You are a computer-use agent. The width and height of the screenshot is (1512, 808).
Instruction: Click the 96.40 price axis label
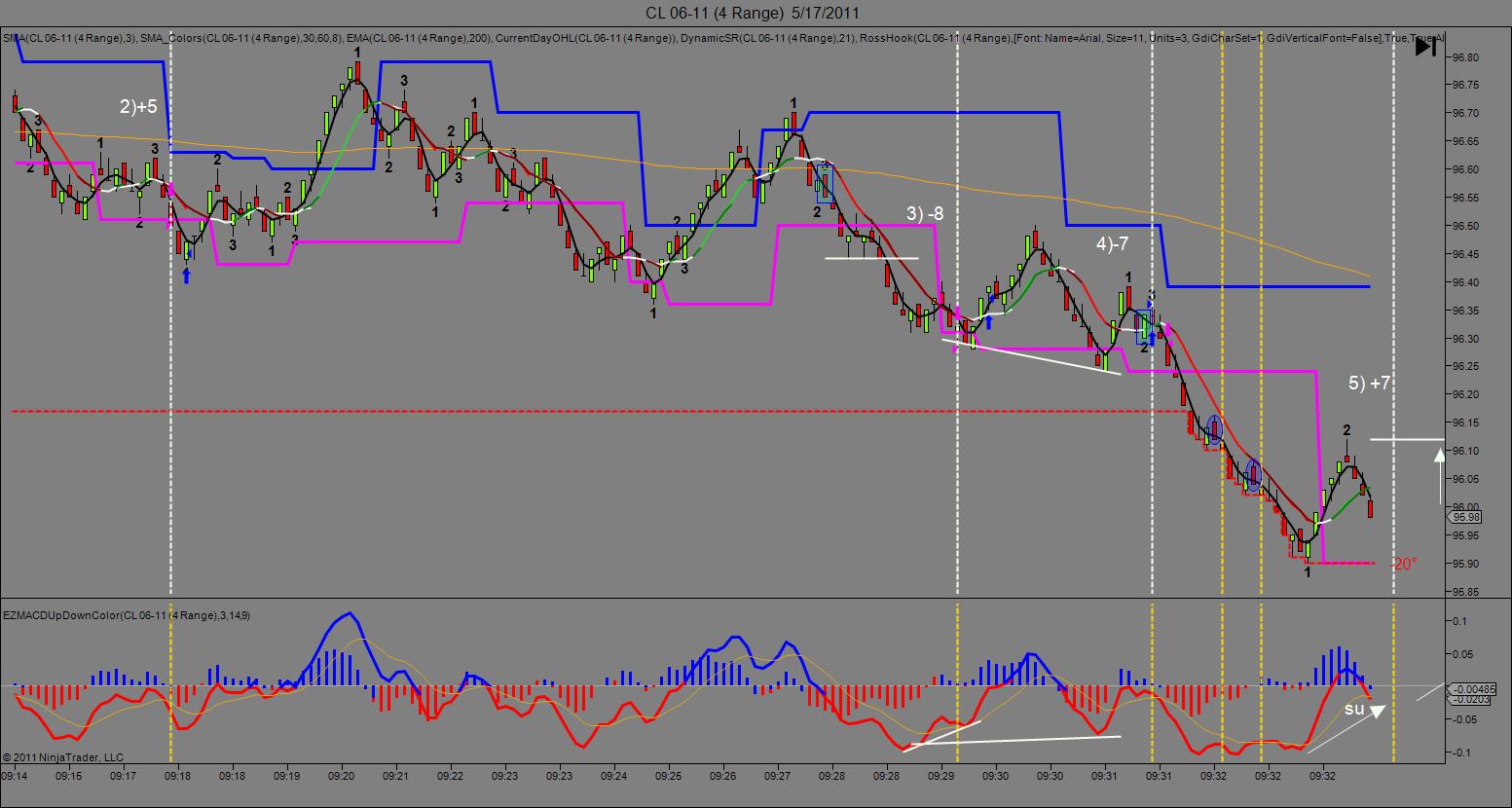[x=1464, y=282]
